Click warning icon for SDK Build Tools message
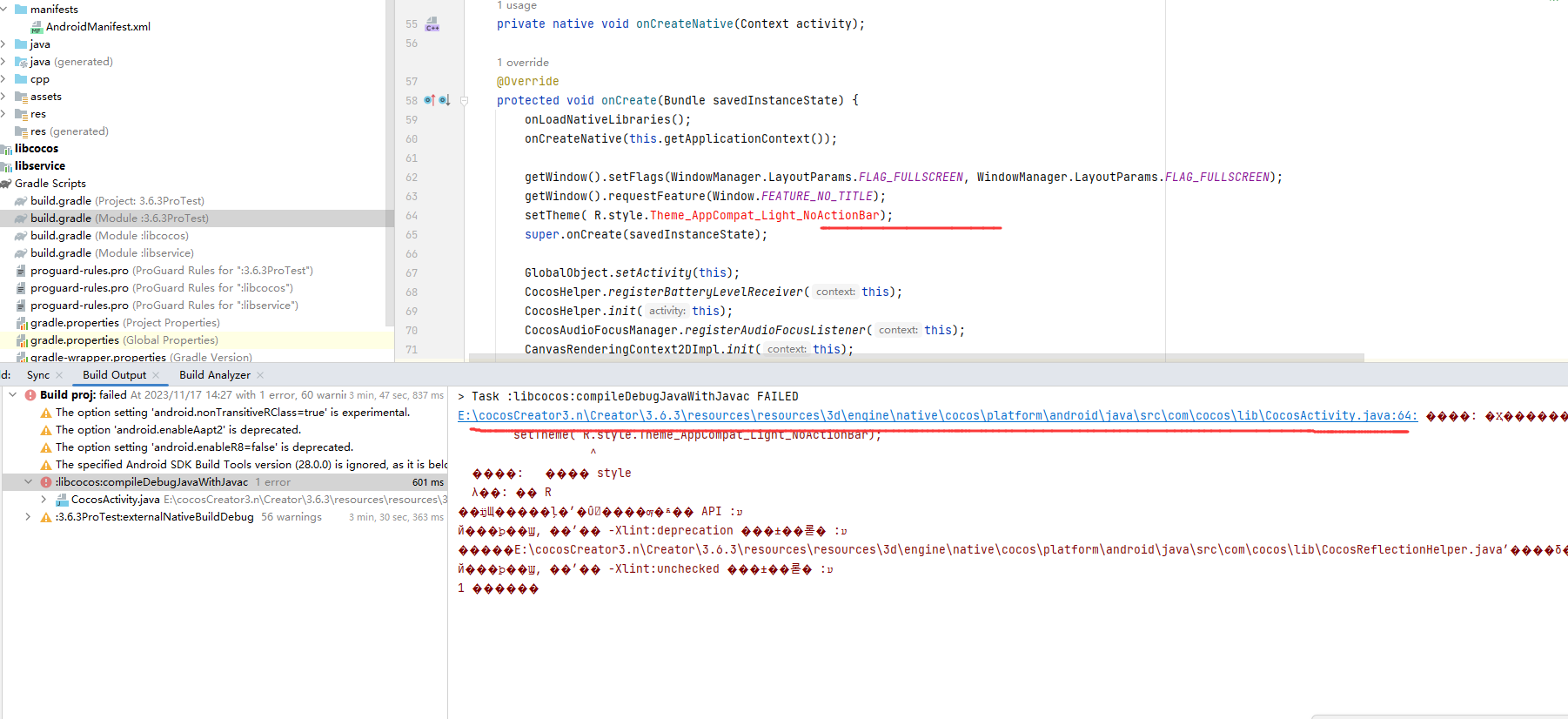 coord(46,465)
